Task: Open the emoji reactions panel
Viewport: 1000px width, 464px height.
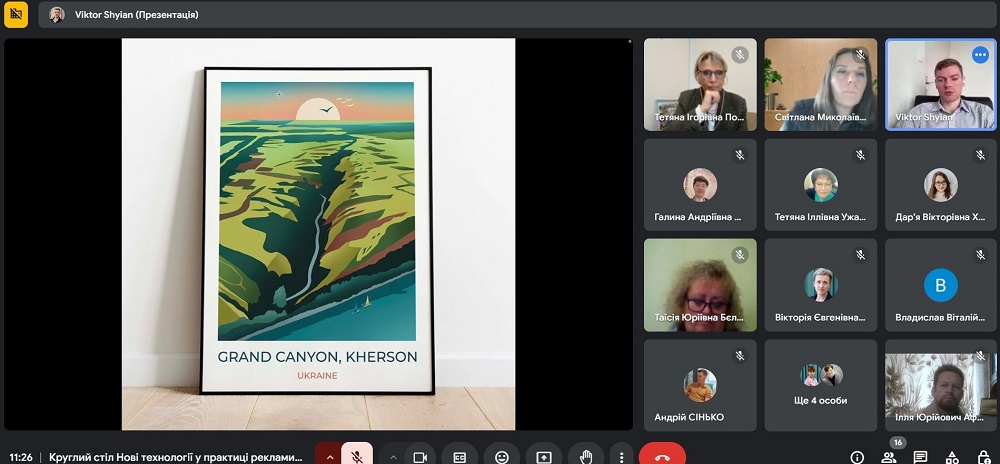Action: 501,456
